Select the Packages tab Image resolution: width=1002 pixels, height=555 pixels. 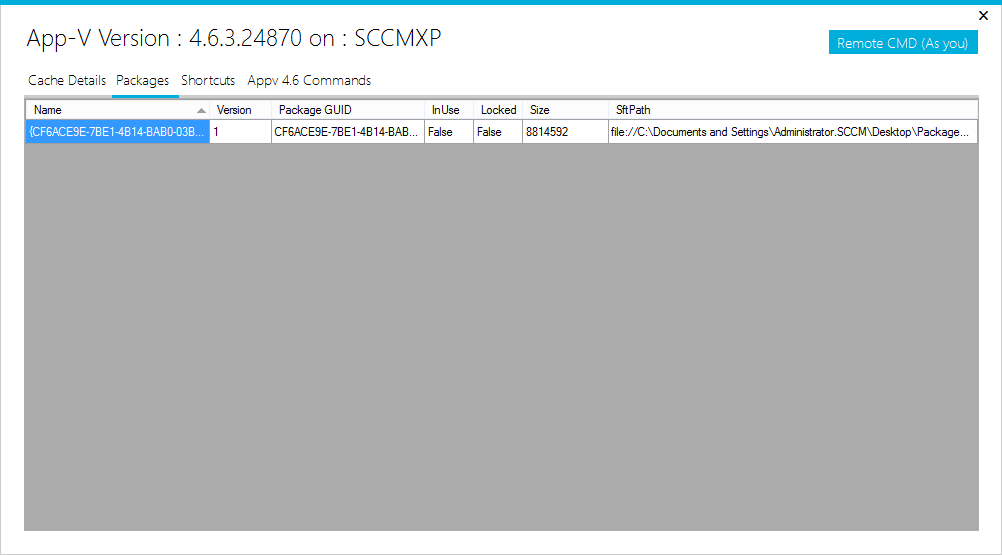tap(143, 80)
